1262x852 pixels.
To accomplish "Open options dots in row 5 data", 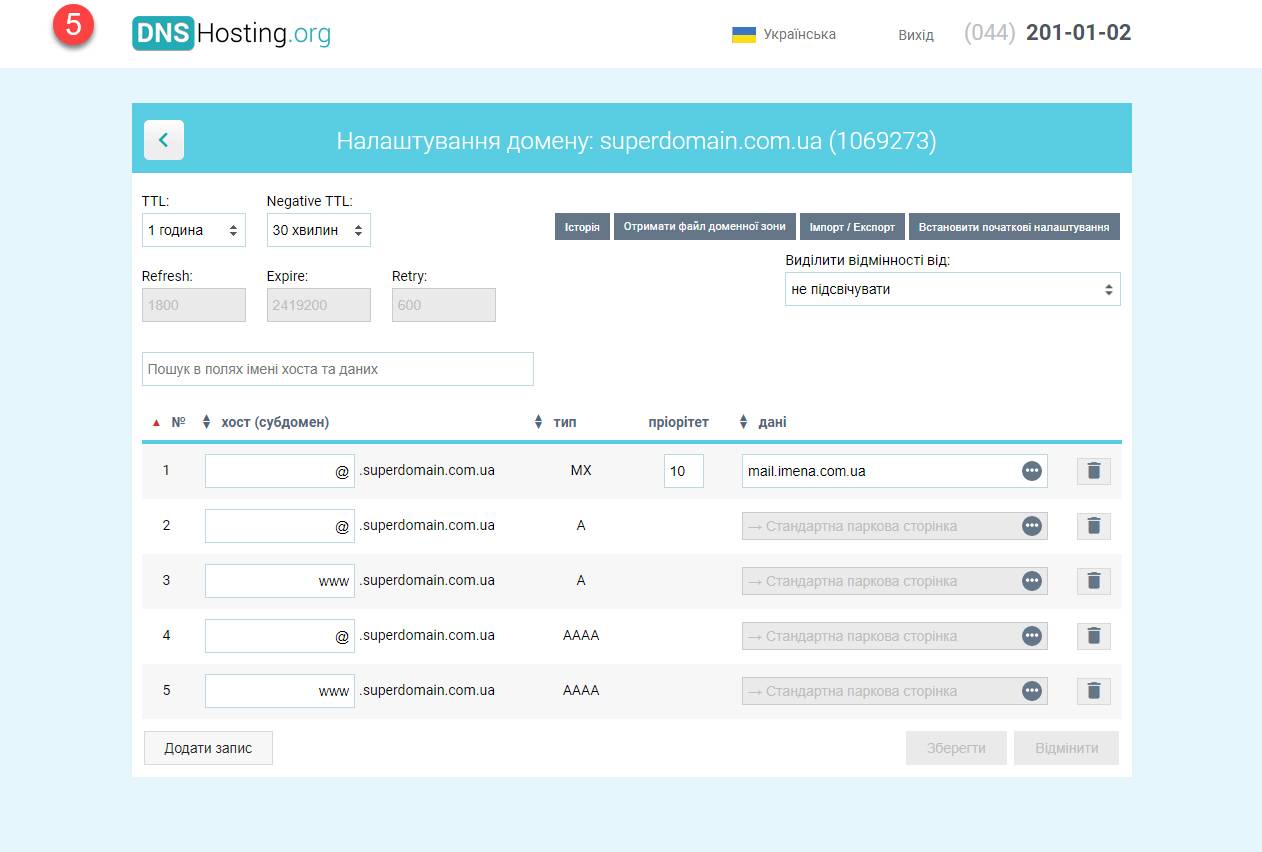I will pyautogui.click(x=1032, y=691).
